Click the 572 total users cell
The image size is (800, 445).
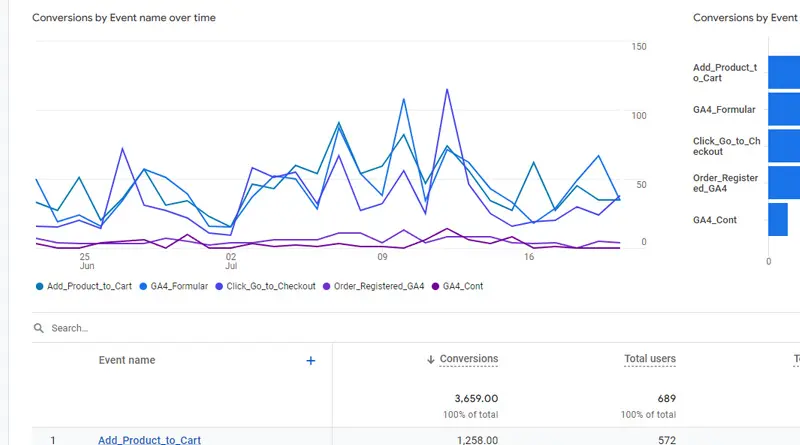click(x=667, y=440)
